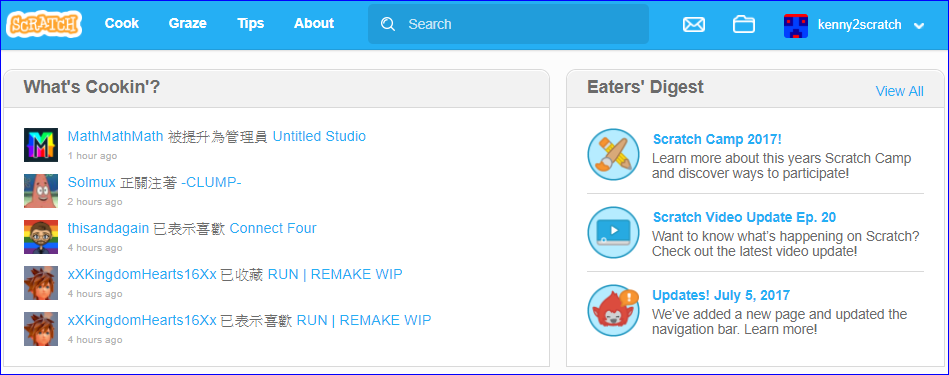Open the kenny2scratch username menu
The height and width of the screenshot is (375, 949).
click(859, 25)
